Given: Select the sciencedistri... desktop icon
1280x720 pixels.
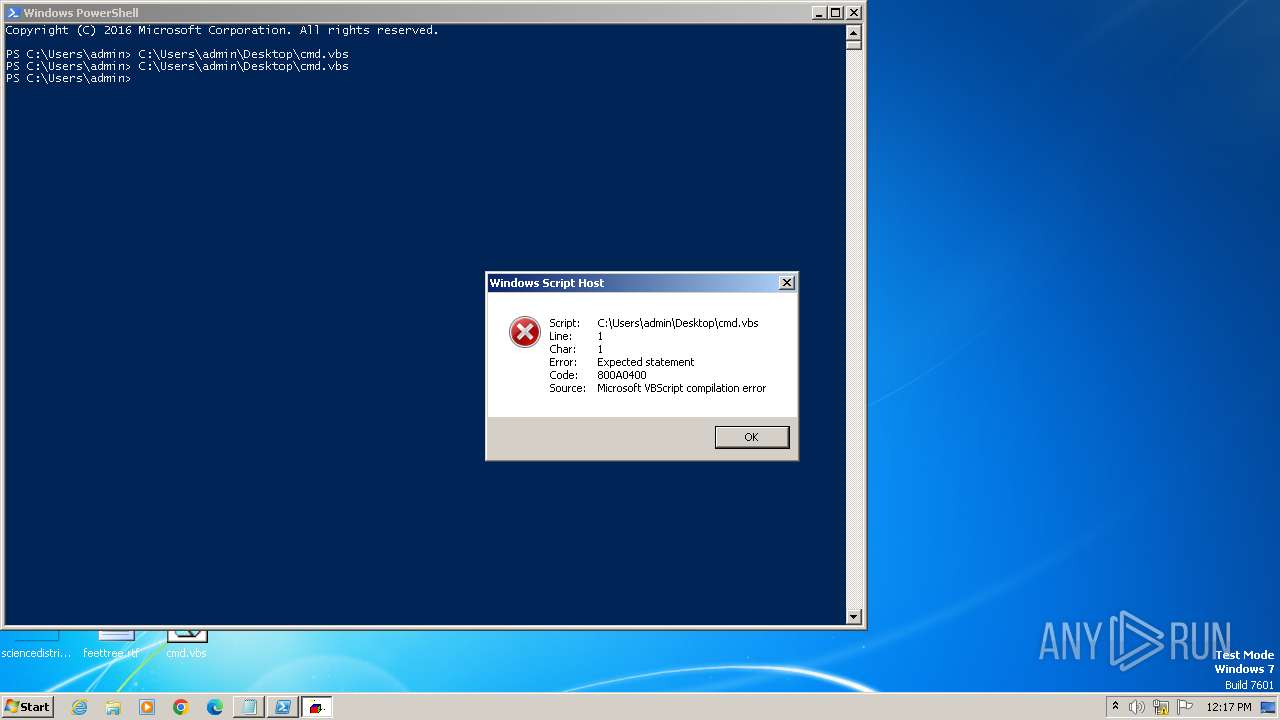Looking at the screenshot, I should point(36,643).
